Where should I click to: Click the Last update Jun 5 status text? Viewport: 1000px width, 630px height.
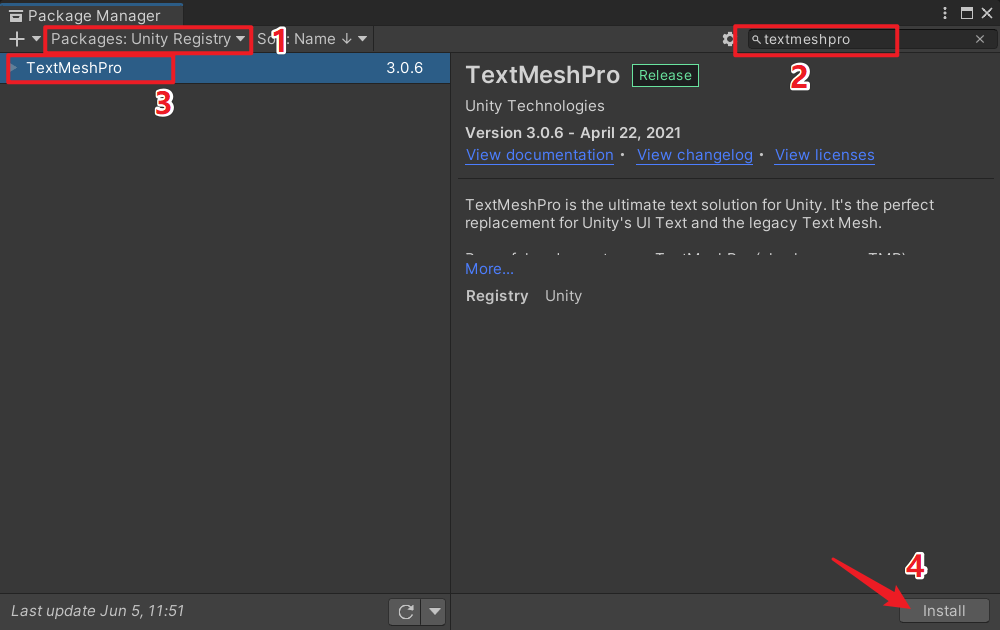point(98,611)
